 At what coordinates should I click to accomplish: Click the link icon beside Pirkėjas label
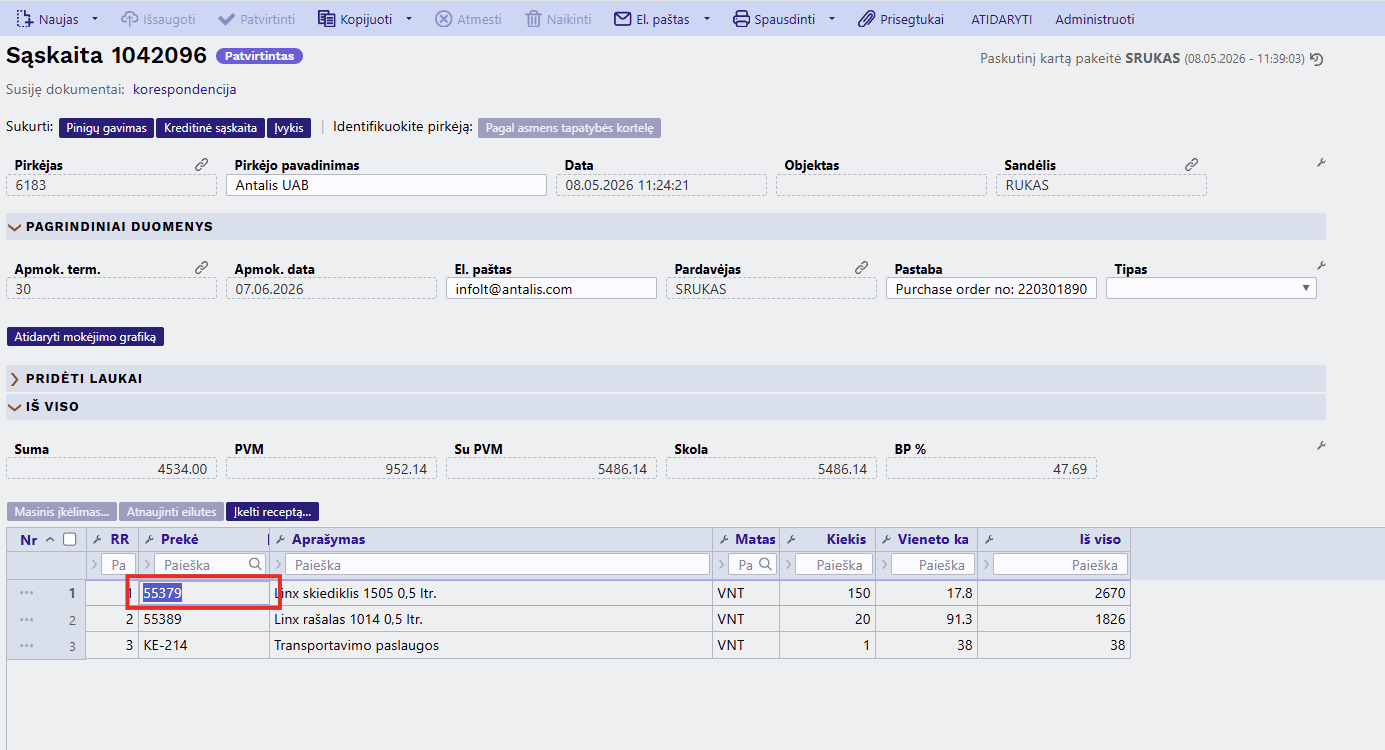[201, 164]
